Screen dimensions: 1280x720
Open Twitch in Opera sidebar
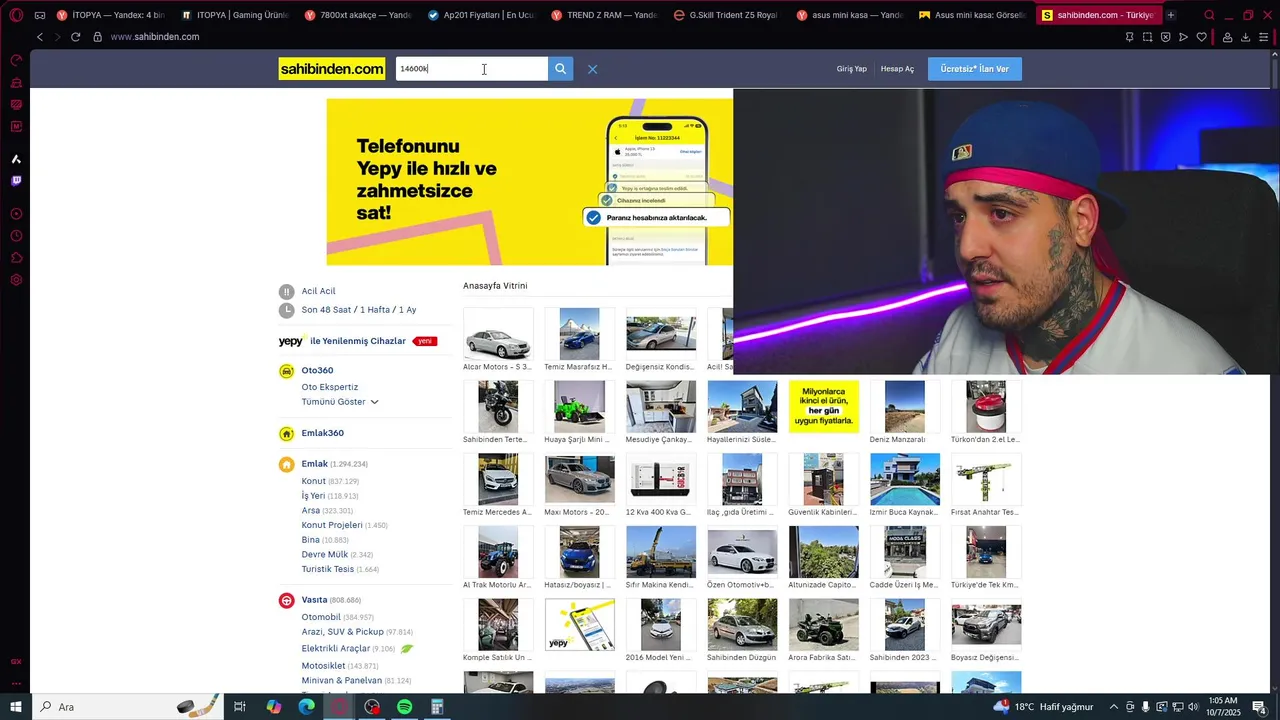point(16,181)
